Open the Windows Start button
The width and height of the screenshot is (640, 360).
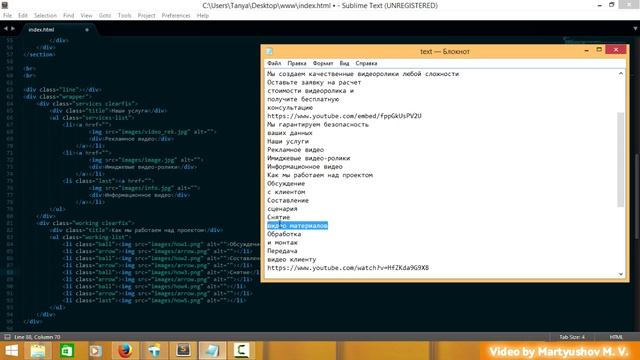pyautogui.click(x=11, y=351)
